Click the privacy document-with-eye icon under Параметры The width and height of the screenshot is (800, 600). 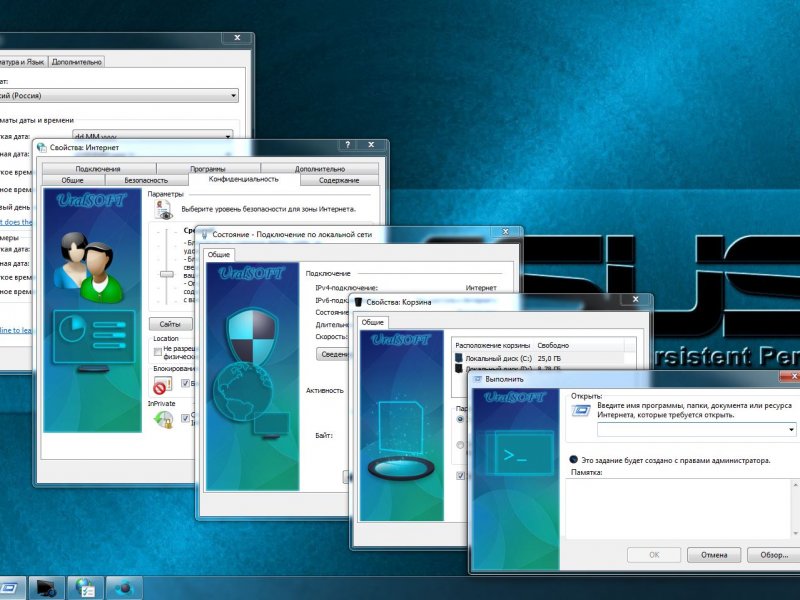coord(163,210)
